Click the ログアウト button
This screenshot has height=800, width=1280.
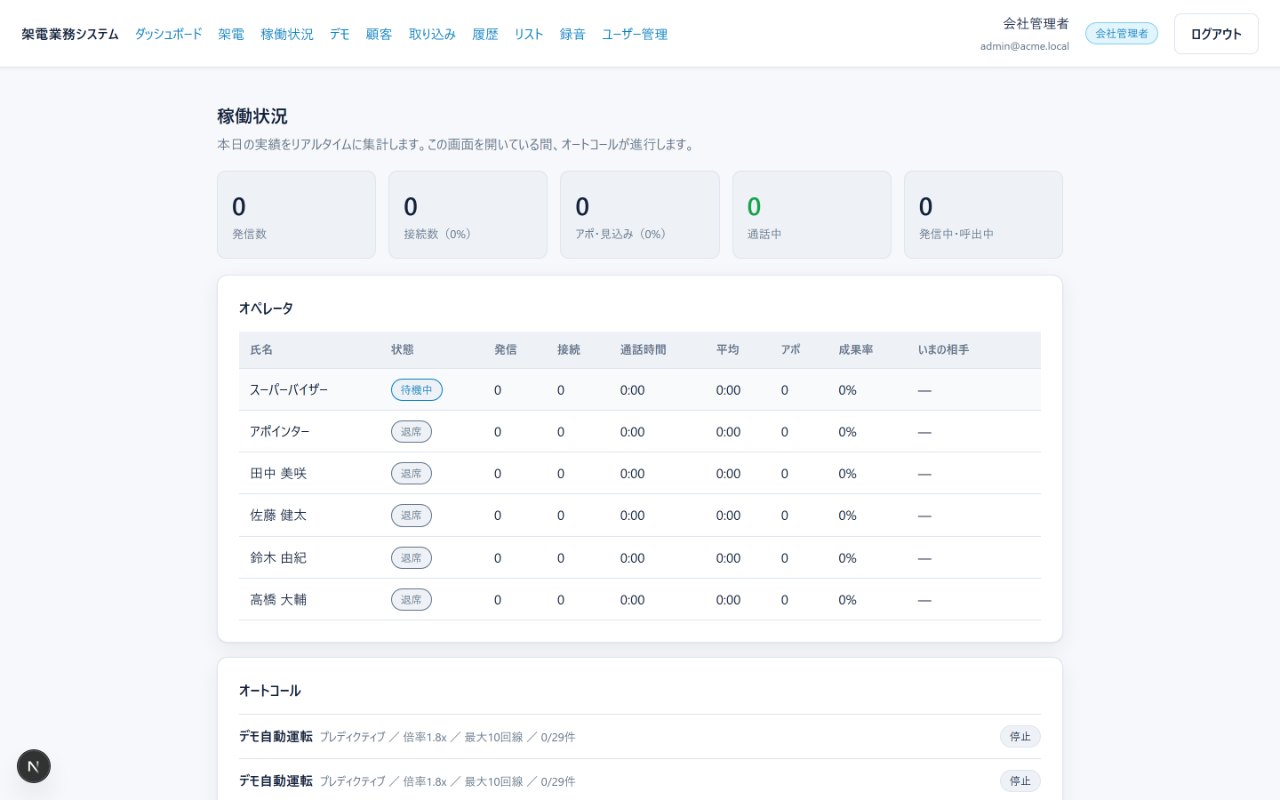(x=1216, y=34)
